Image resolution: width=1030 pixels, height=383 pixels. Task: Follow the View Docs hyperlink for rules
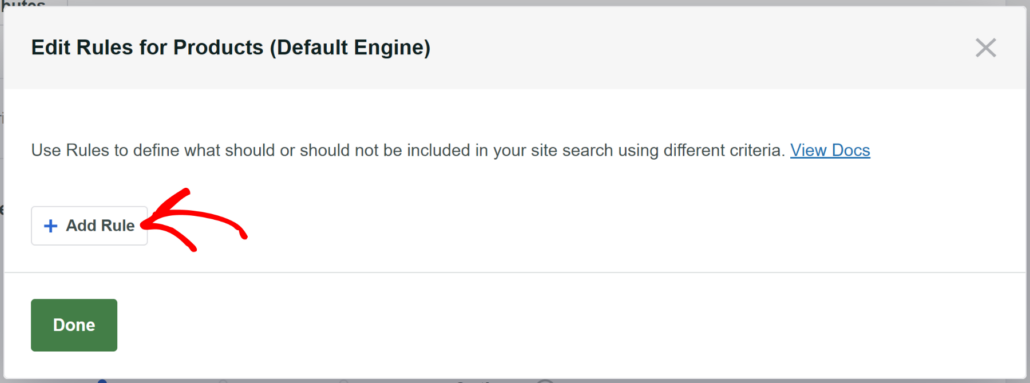tap(830, 150)
